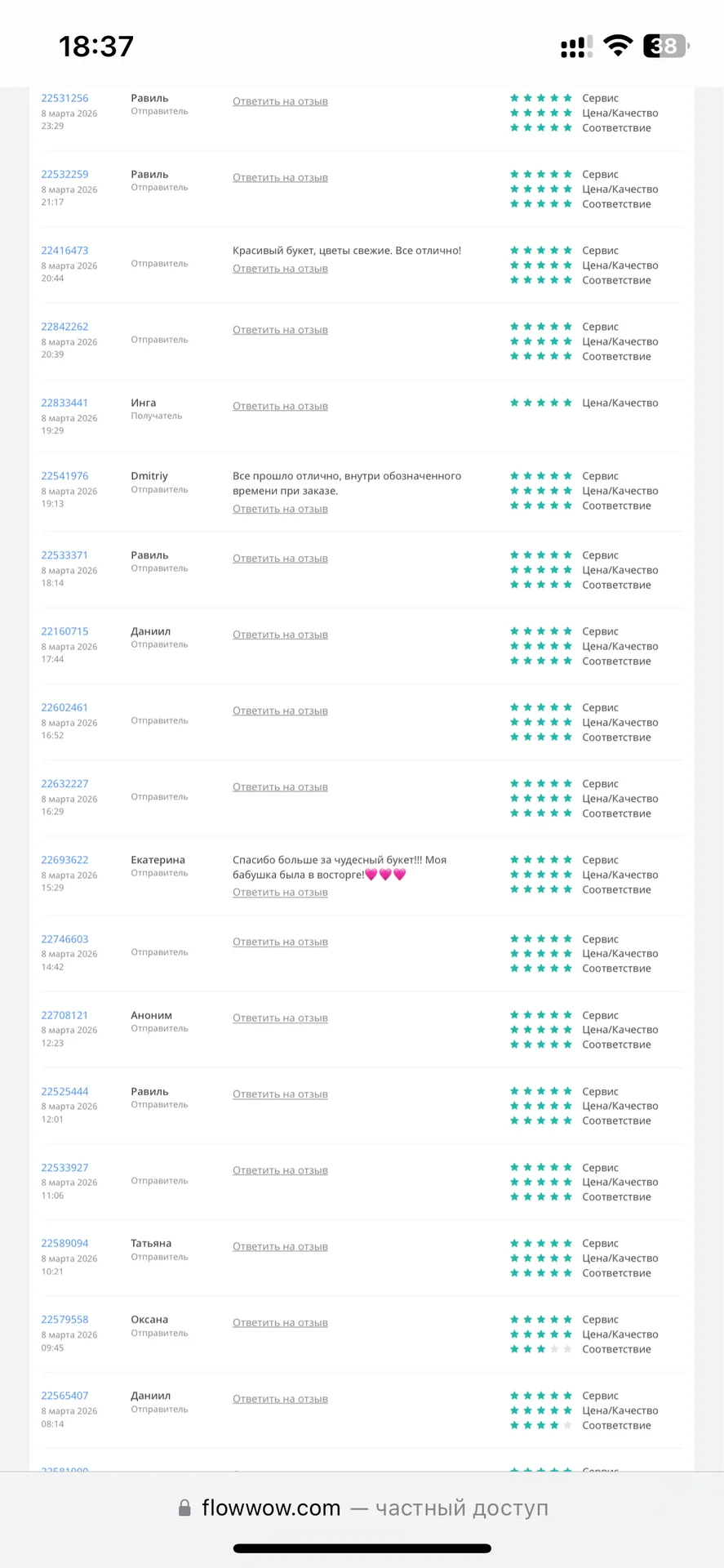Click the reply link for order 22602461
This screenshot has height=1568, width=724.
(x=280, y=710)
